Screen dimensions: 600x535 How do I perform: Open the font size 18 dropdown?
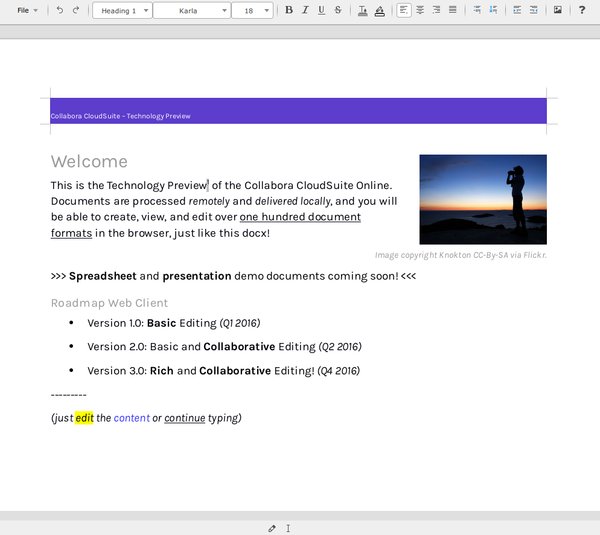pyautogui.click(x=253, y=11)
